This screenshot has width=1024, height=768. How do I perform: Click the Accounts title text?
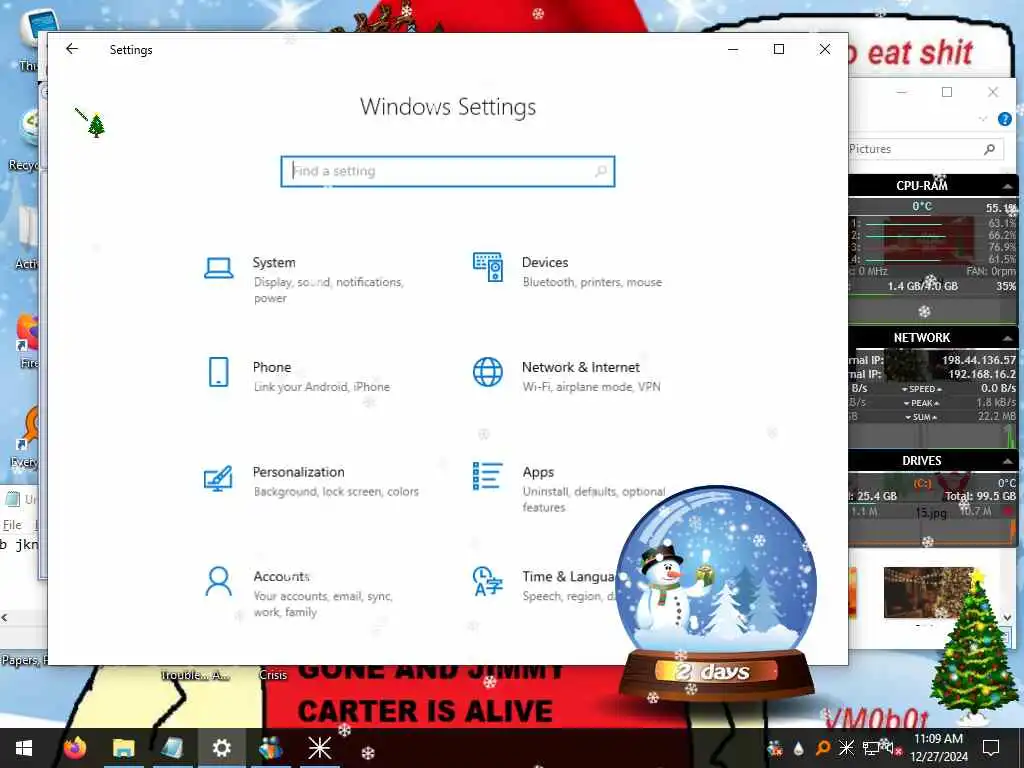coord(281,577)
